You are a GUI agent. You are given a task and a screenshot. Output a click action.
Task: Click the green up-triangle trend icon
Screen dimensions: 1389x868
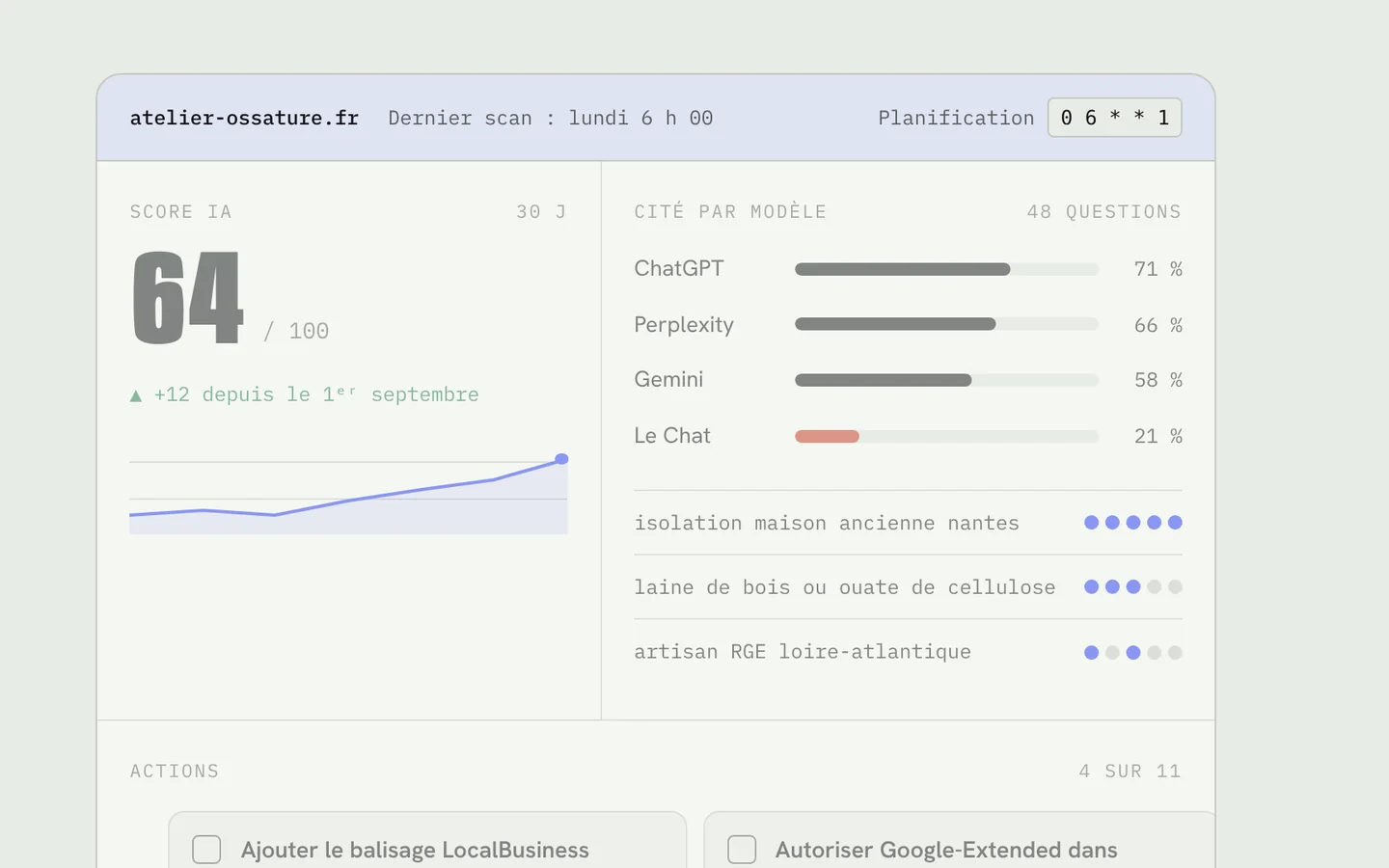[x=136, y=395]
